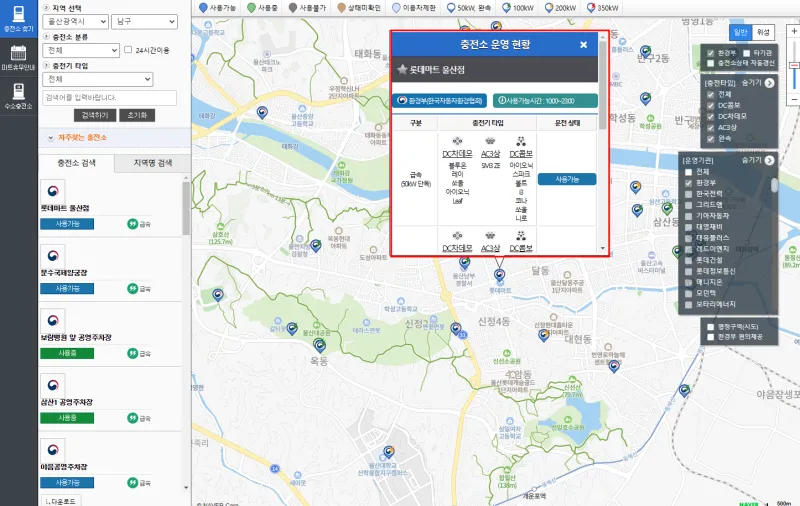Image resolution: width=800 pixels, height=506 pixels.
Task: Open the 울산광역시 city dropdown
Action: pyautogui.click(x=76, y=21)
